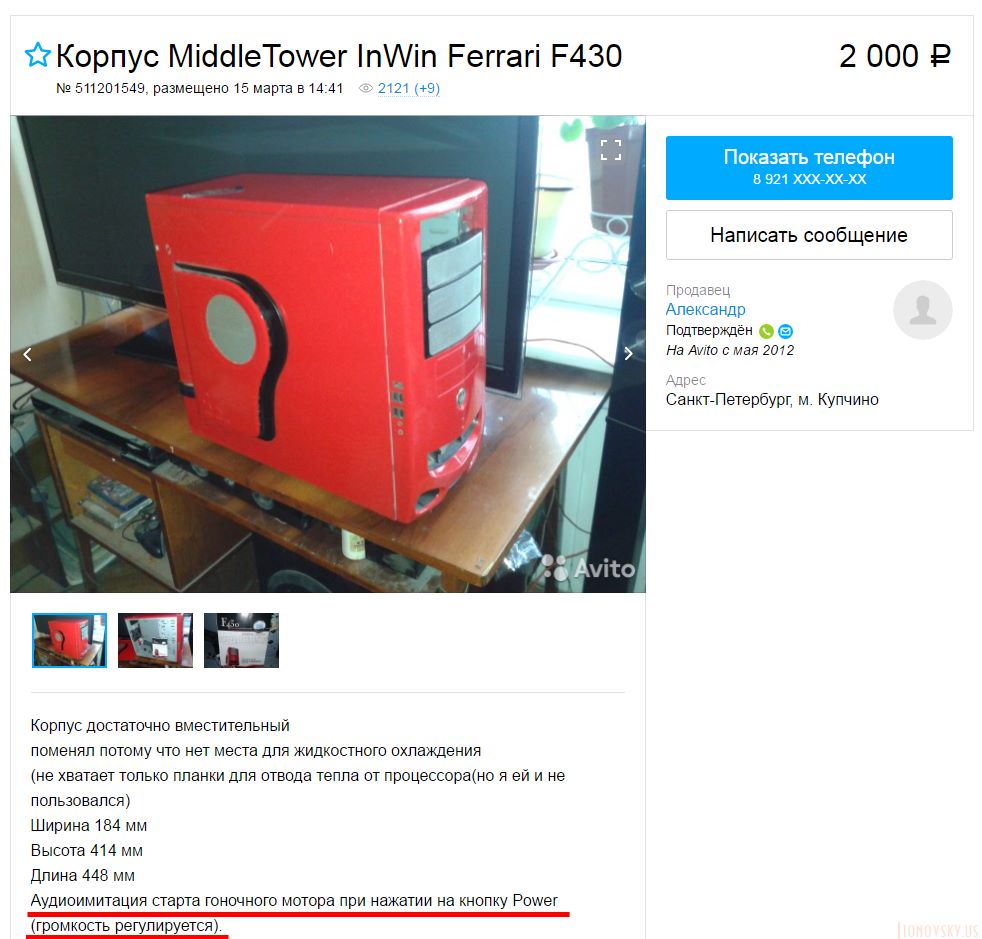This screenshot has width=982, height=939.
Task: Click the 2 000 ₽ price
Action: click(895, 56)
